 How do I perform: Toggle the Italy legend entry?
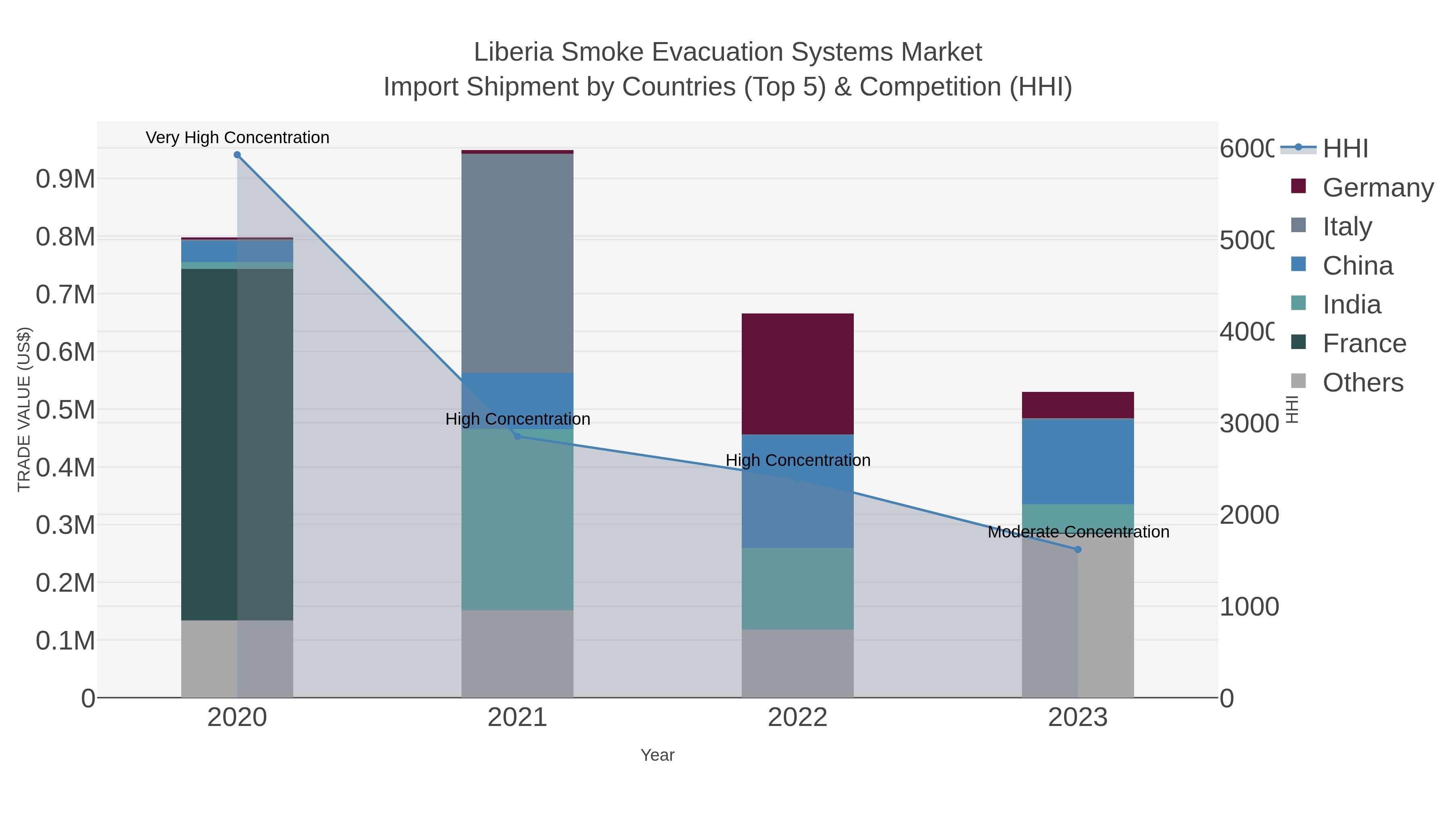1331,226
